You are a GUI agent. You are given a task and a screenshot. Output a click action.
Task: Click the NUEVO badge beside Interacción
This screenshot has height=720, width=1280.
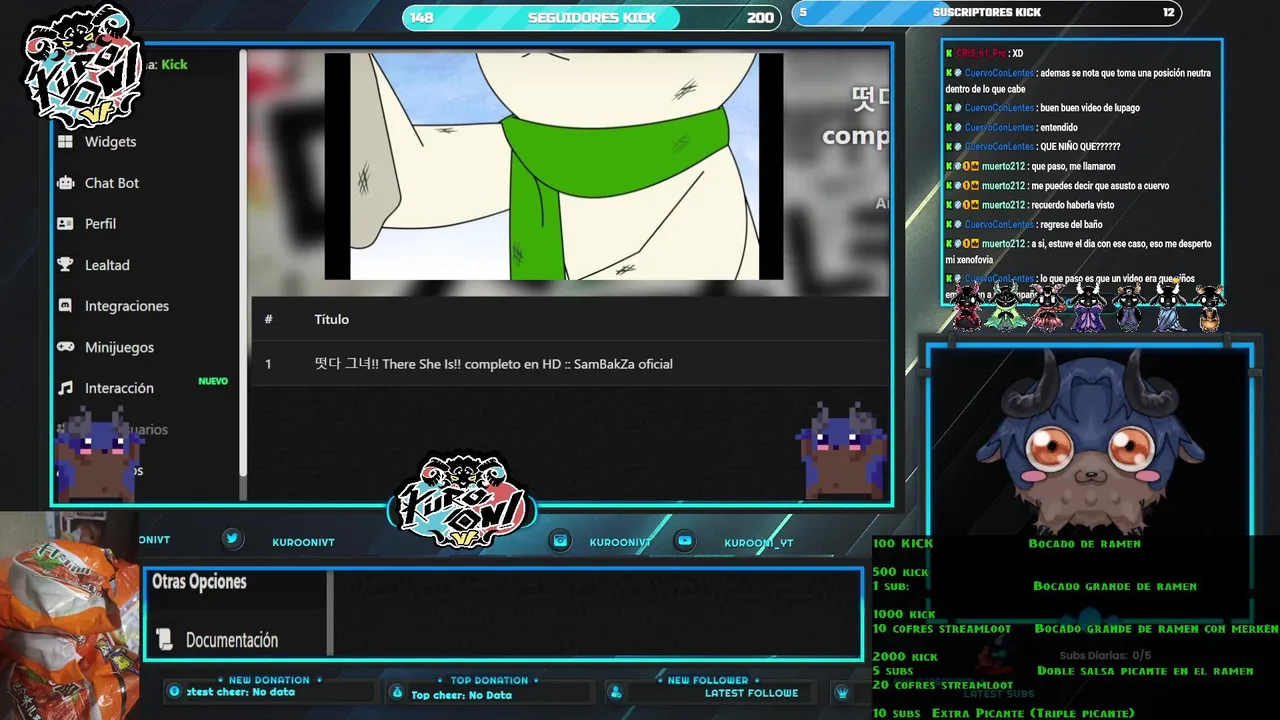(213, 381)
